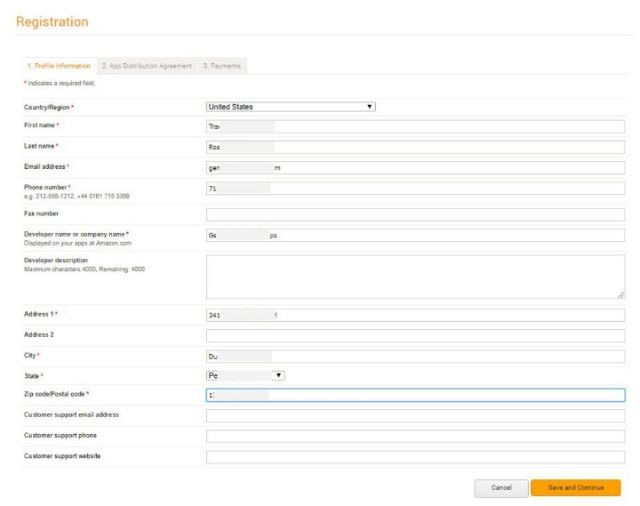Click inside the Developer description textarea
The width and height of the screenshot is (640, 506).
click(415, 275)
